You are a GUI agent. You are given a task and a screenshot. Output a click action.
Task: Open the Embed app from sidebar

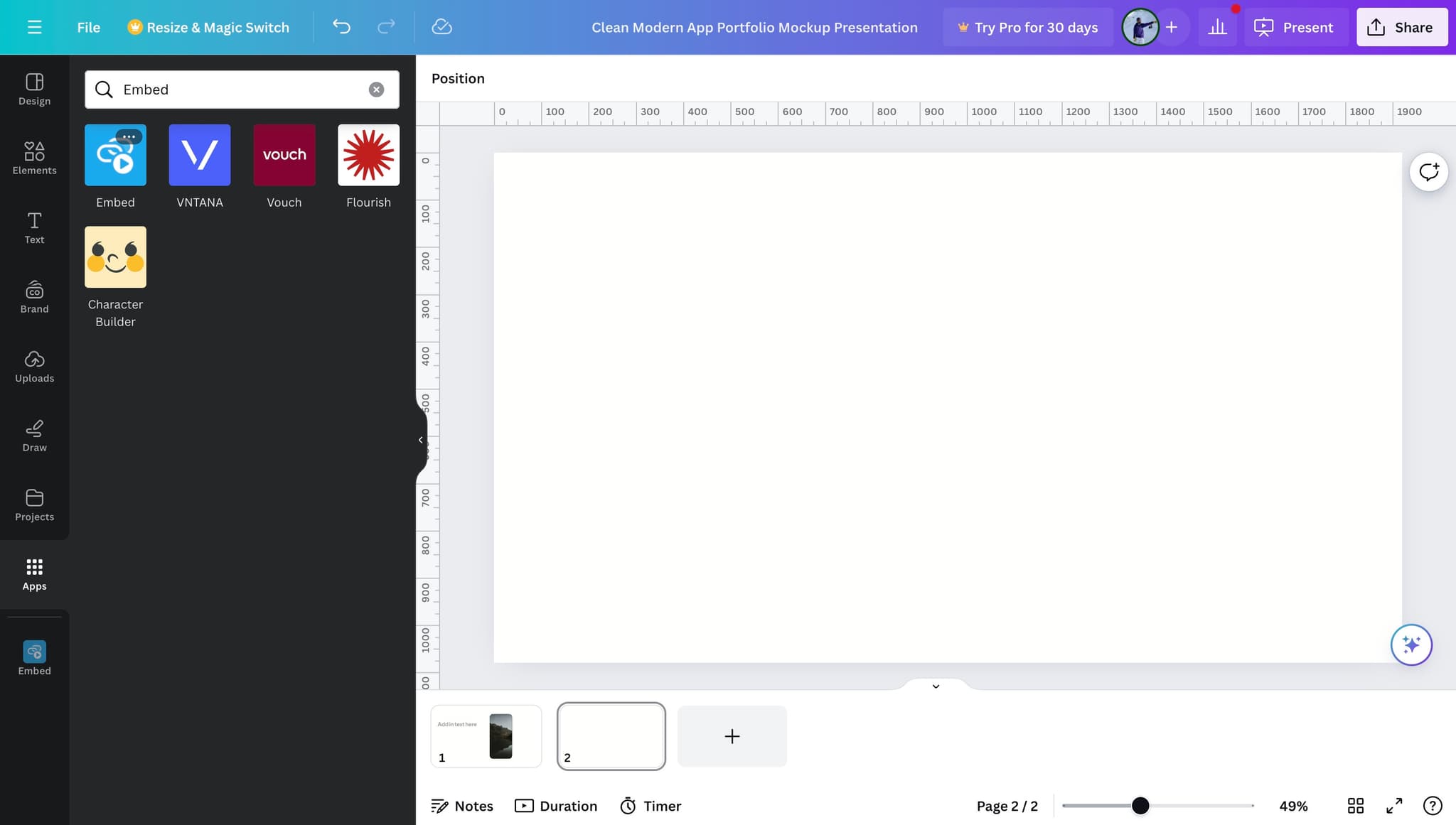pyautogui.click(x=33, y=657)
